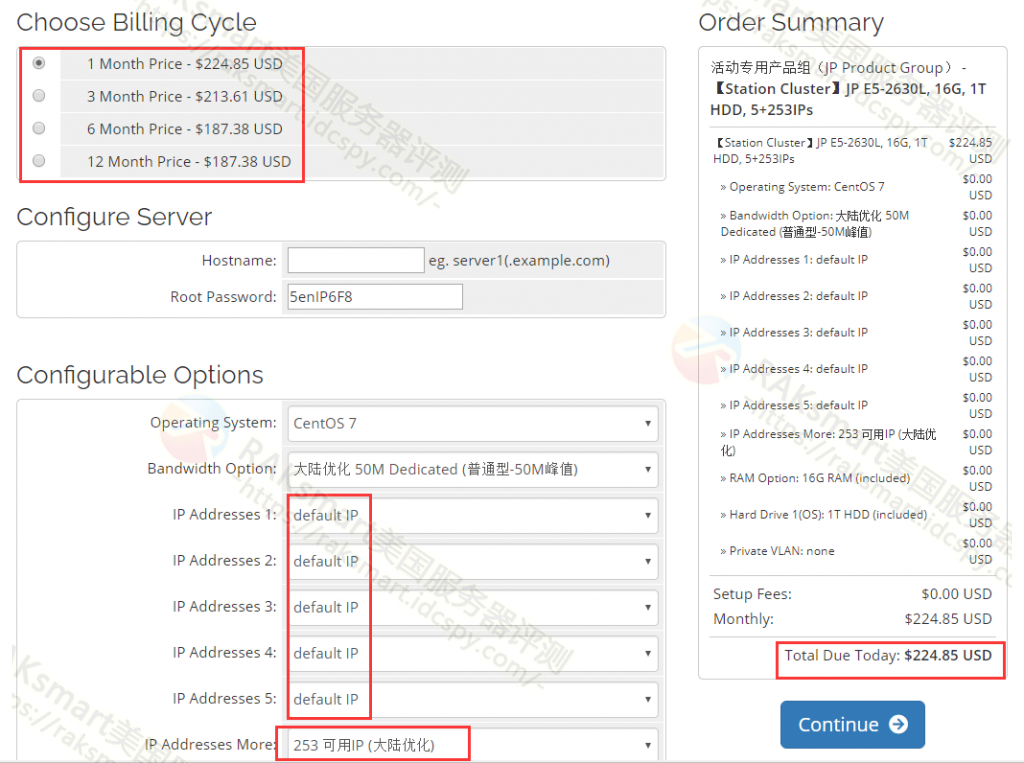
Task: Click the 'Configurable Options' heading
Action: coord(140,375)
